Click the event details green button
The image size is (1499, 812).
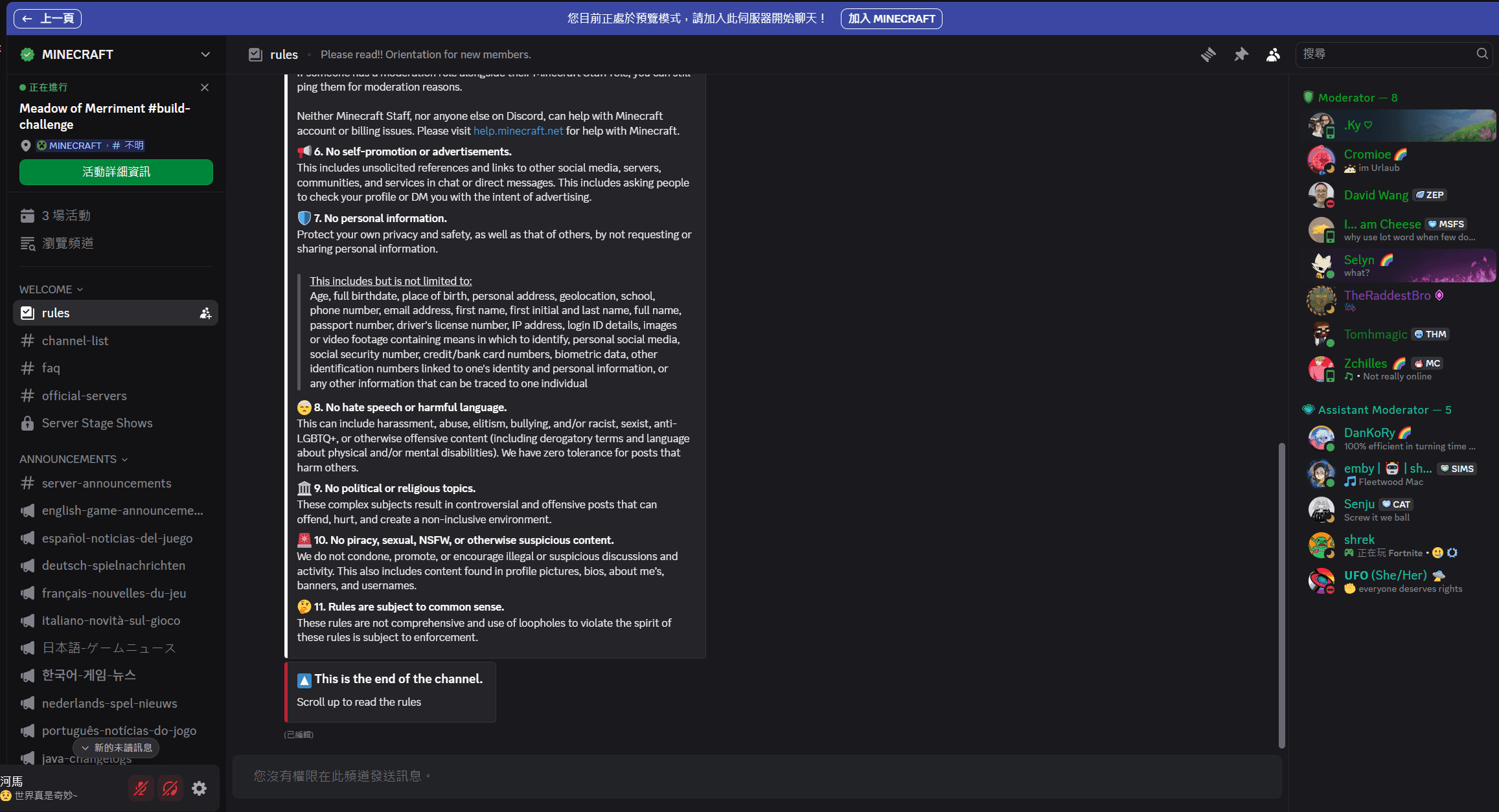[x=116, y=172]
